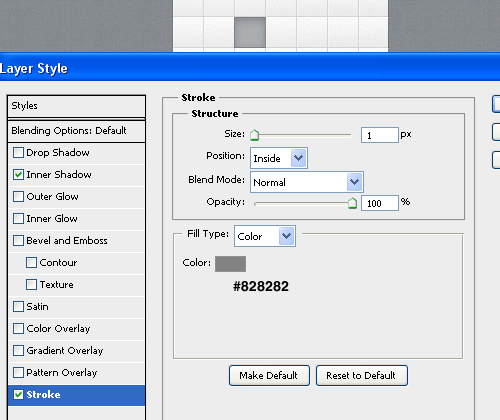Select the Gradient Overlay effect row
Image resolution: width=500 pixels, height=420 pixels.
click(x=76, y=351)
